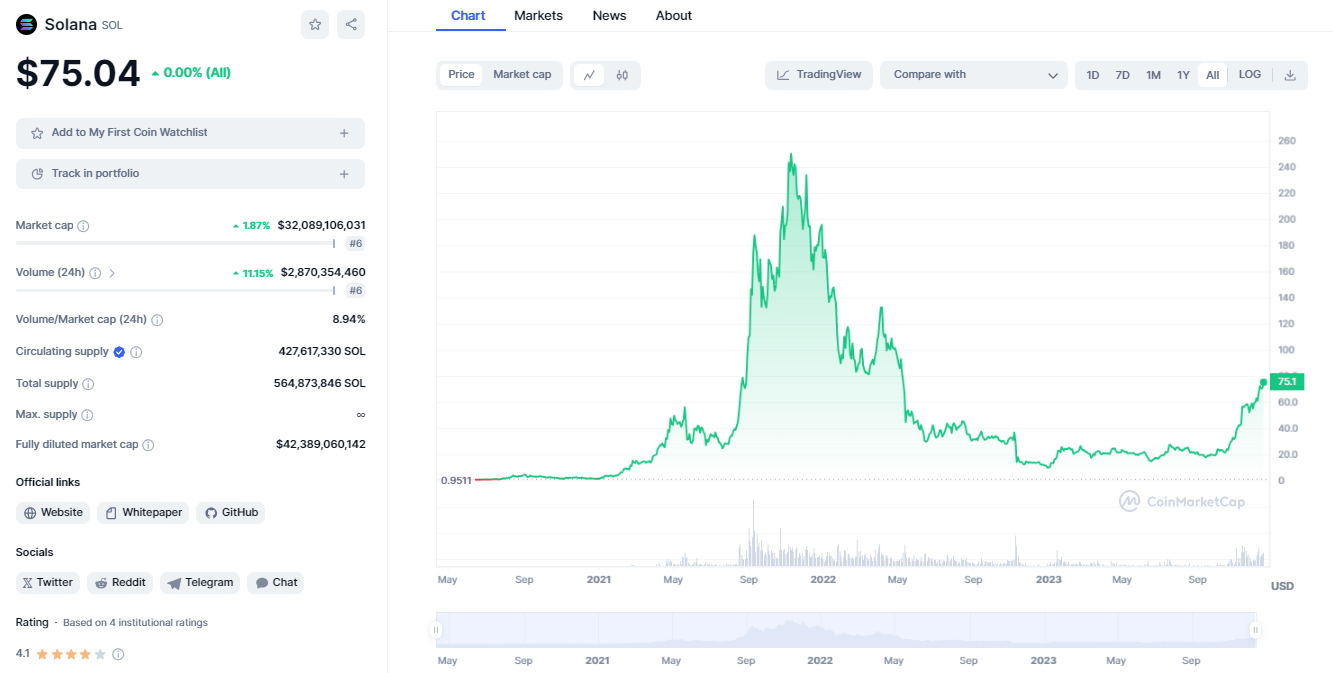The width and height of the screenshot is (1333, 673).
Task: Enable LOG scale on chart
Action: 1250,75
